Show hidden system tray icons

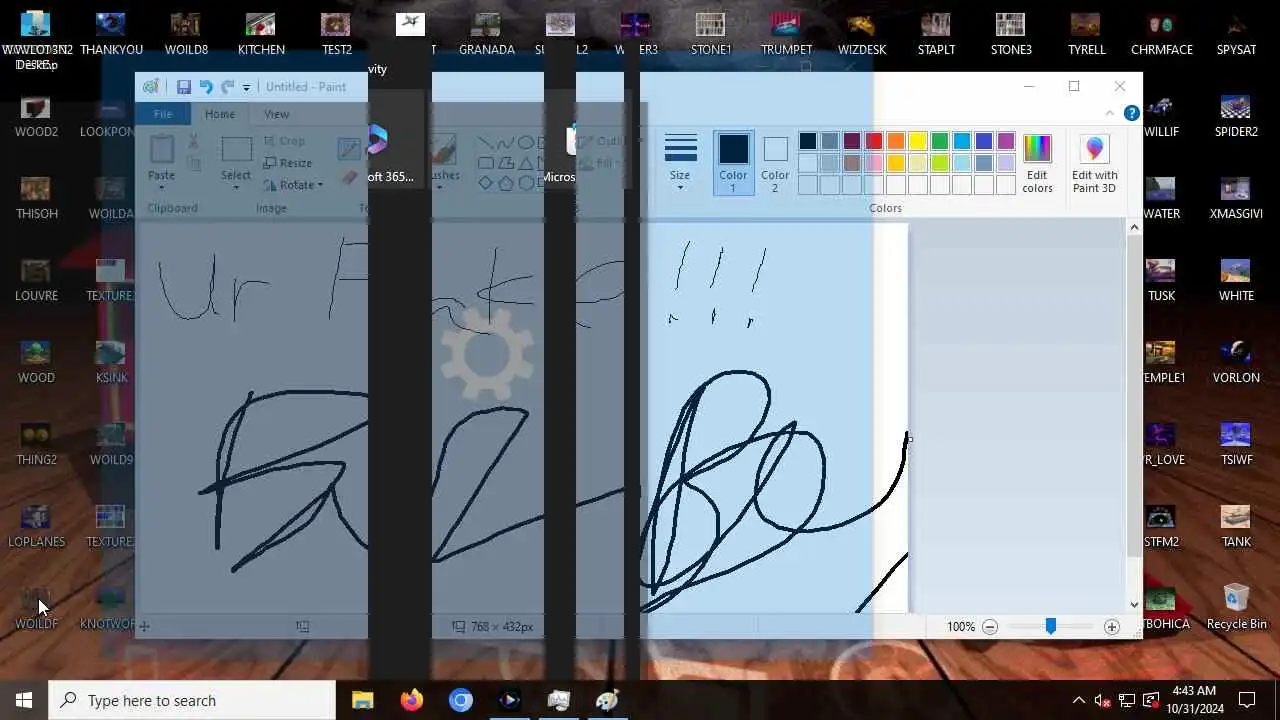click(1078, 700)
